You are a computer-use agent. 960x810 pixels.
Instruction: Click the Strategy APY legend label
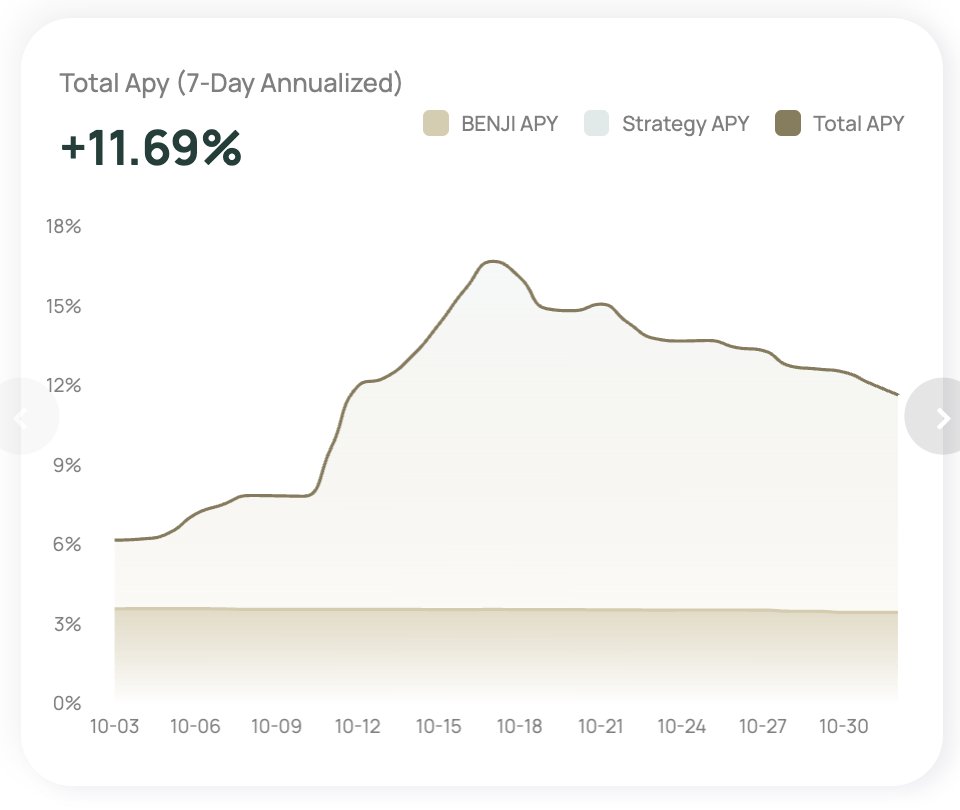click(x=685, y=124)
